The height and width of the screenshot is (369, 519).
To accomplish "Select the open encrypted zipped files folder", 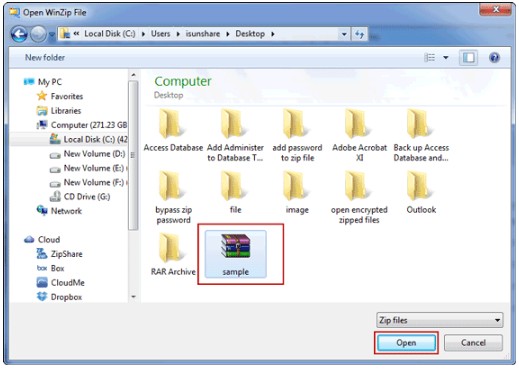I will pos(359,197).
